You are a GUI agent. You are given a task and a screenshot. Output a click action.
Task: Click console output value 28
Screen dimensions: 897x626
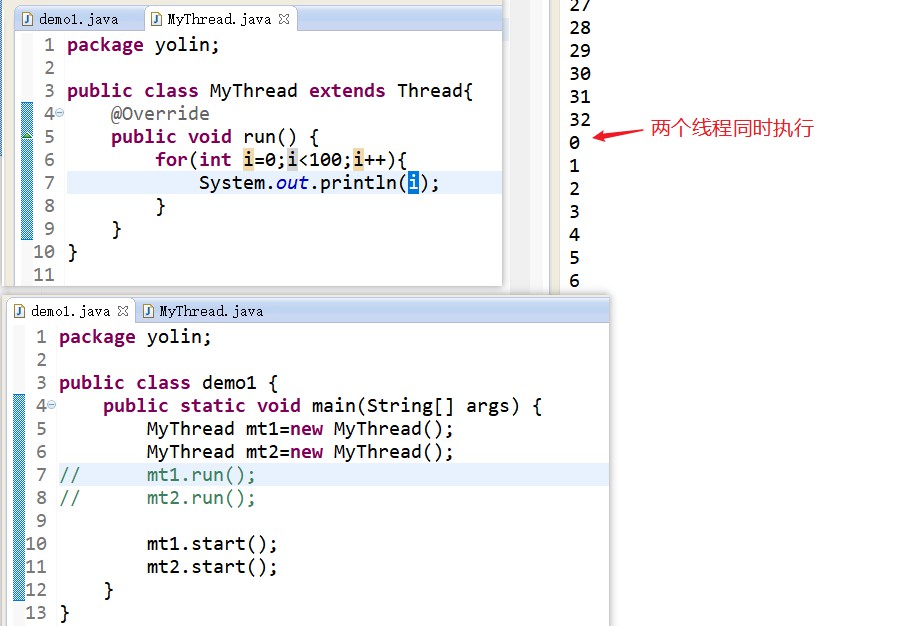pyautogui.click(x=580, y=27)
